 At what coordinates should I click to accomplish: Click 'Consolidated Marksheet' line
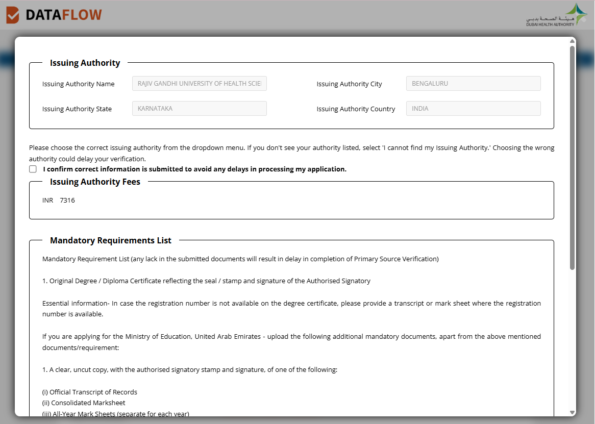click(83, 403)
